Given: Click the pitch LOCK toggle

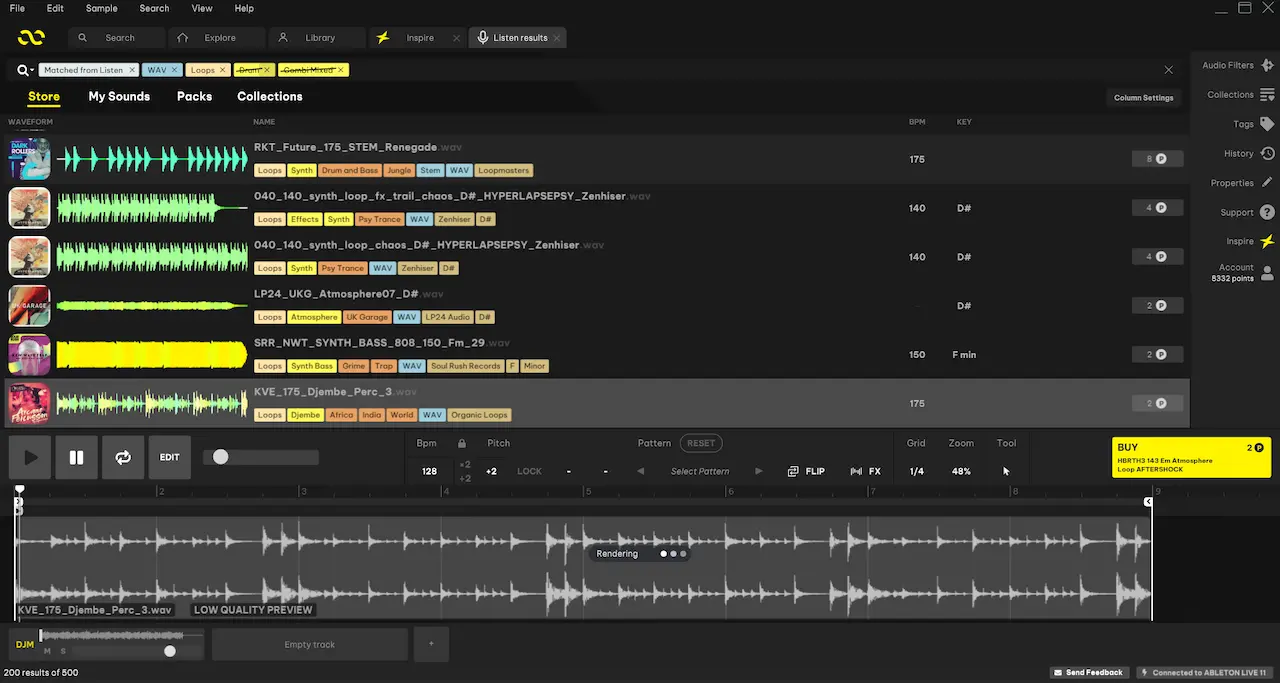Looking at the screenshot, I should tap(529, 471).
